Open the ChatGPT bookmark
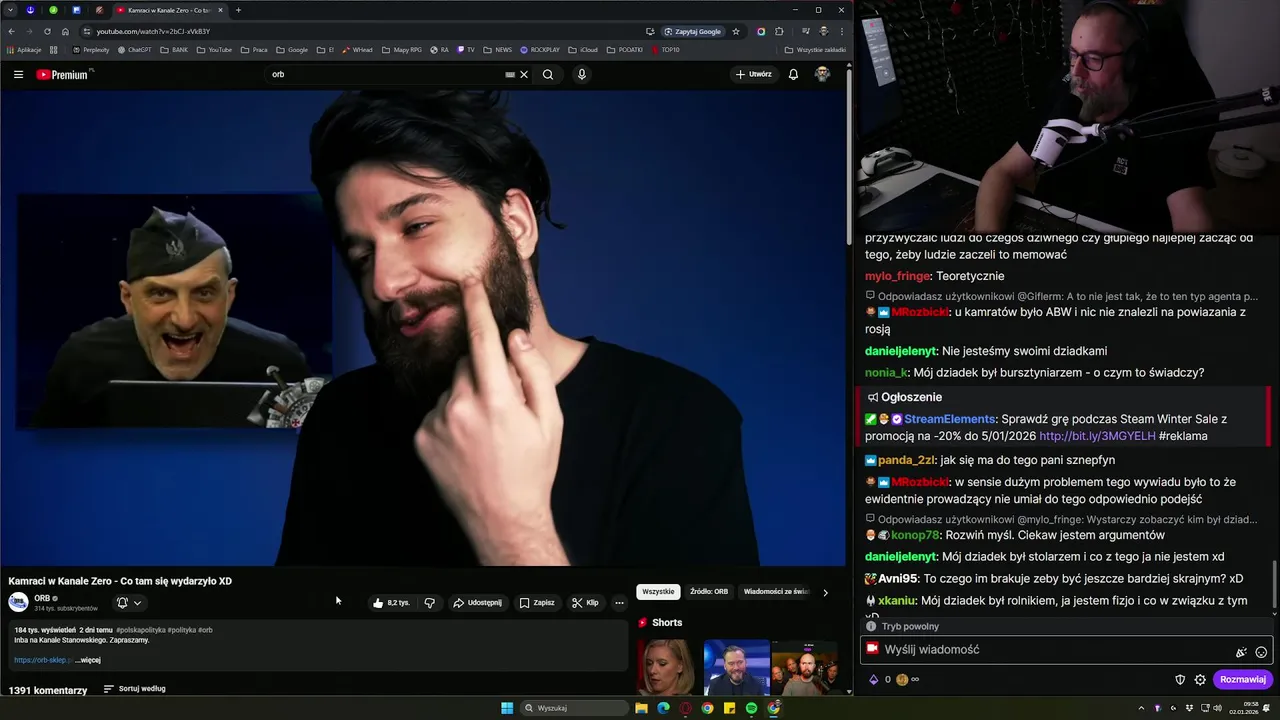 pyautogui.click(x=135, y=50)
